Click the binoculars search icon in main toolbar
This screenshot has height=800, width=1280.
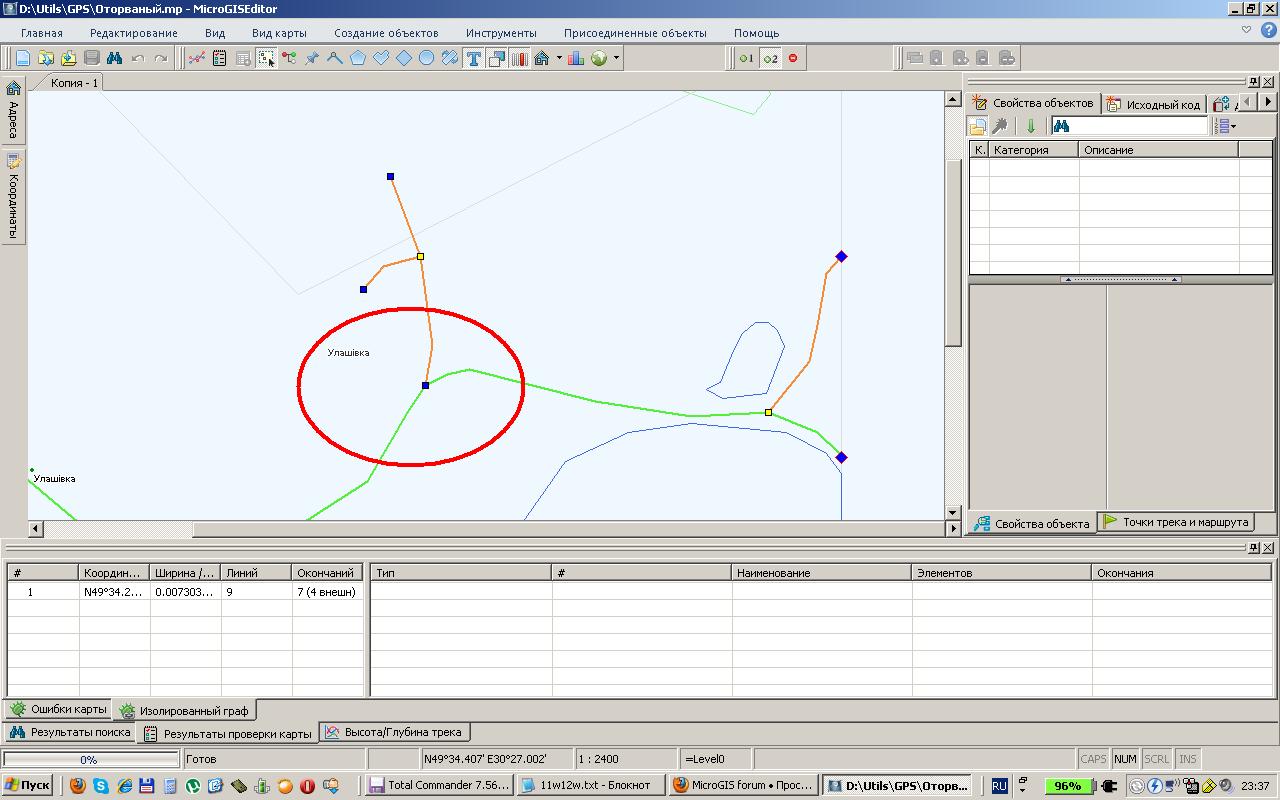(x=114, y=58)
